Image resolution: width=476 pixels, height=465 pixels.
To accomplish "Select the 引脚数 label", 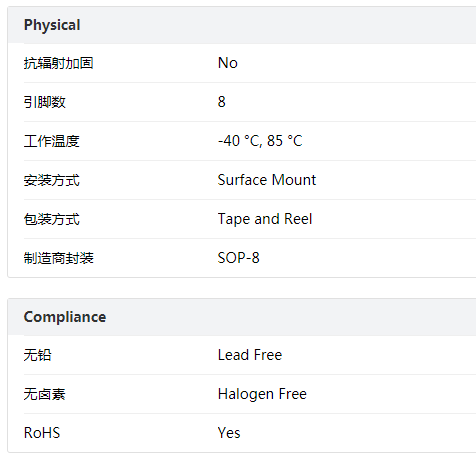I will (x=45, y=102).
